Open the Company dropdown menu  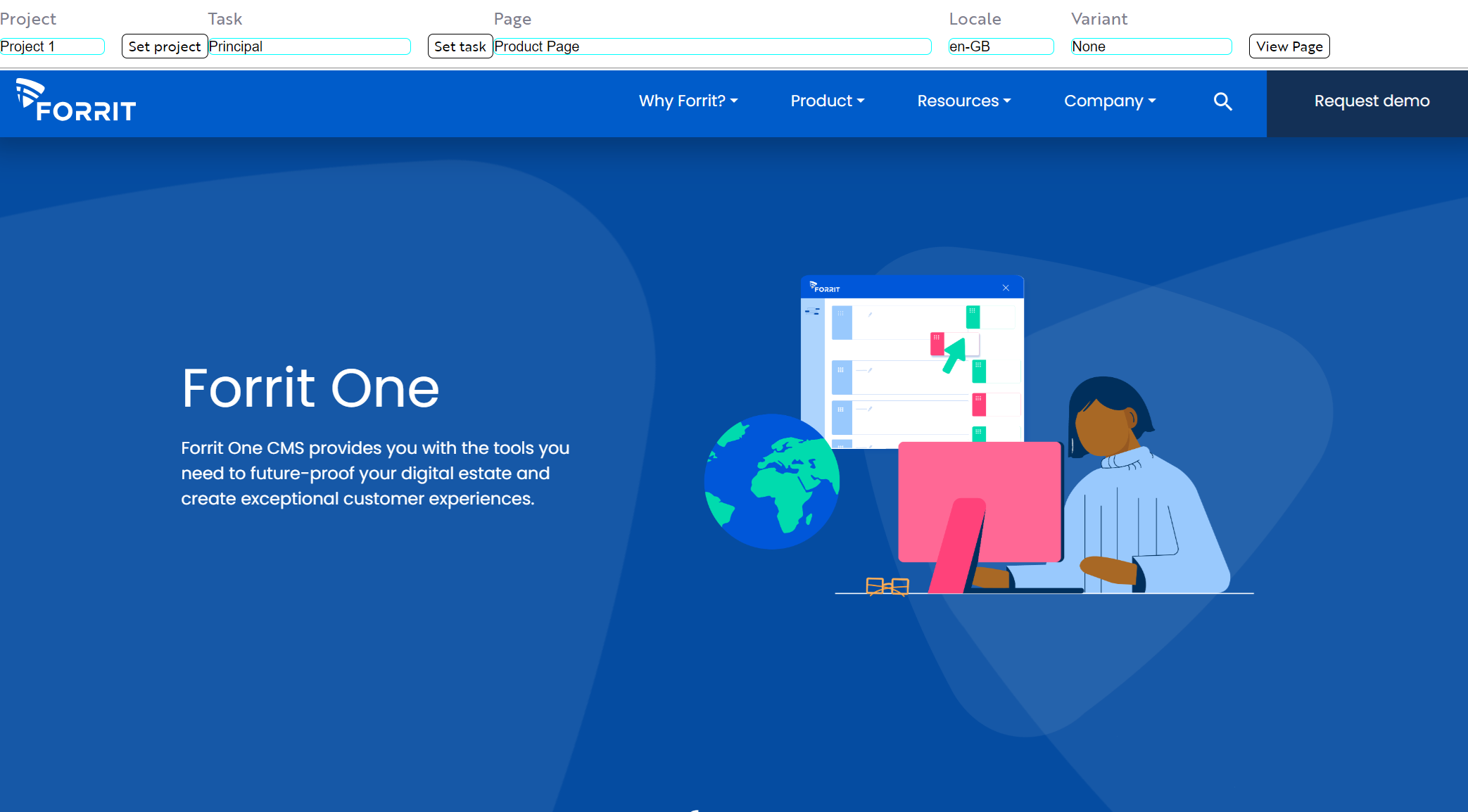pyautogui.click(x=1110, y=101)
